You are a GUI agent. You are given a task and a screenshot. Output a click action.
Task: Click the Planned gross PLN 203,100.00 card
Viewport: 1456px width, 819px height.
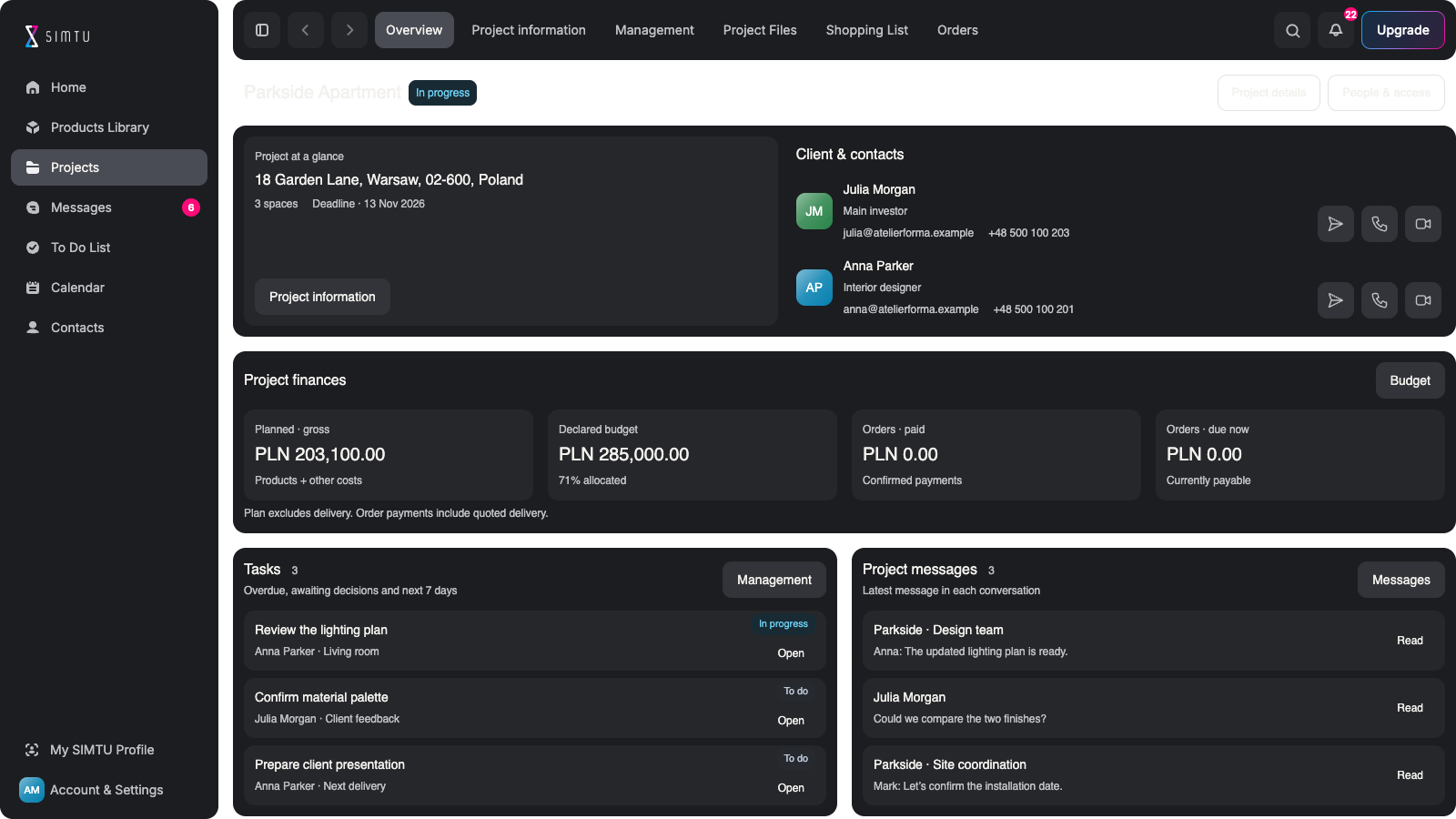[x=389, y=455]
